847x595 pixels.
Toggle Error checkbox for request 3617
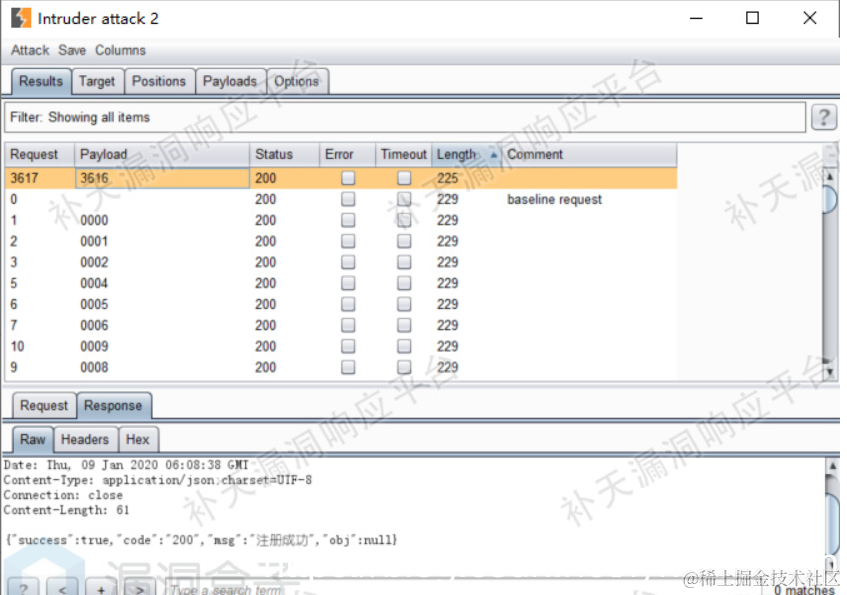tap(348, 178)
